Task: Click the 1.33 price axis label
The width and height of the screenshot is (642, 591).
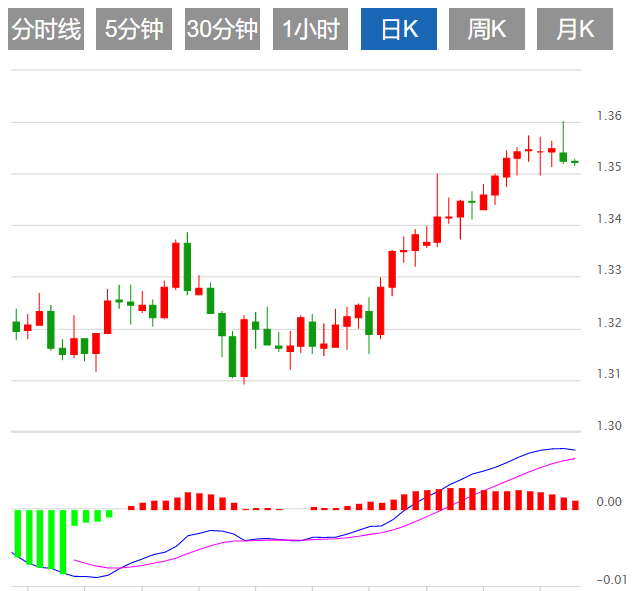Action: click(609, 270)
